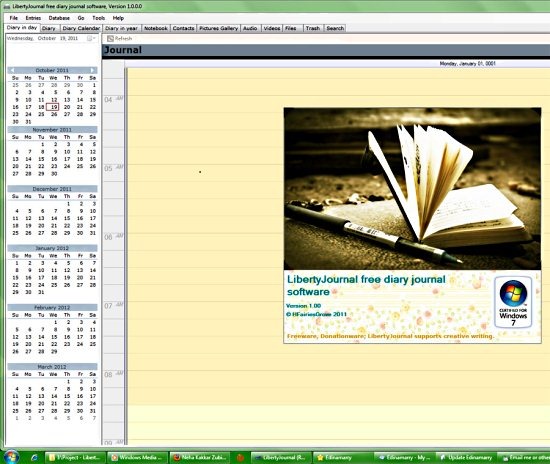The image size is (550, 464).
Task: Go to previous month in calendar
Action: pos(12,70)
